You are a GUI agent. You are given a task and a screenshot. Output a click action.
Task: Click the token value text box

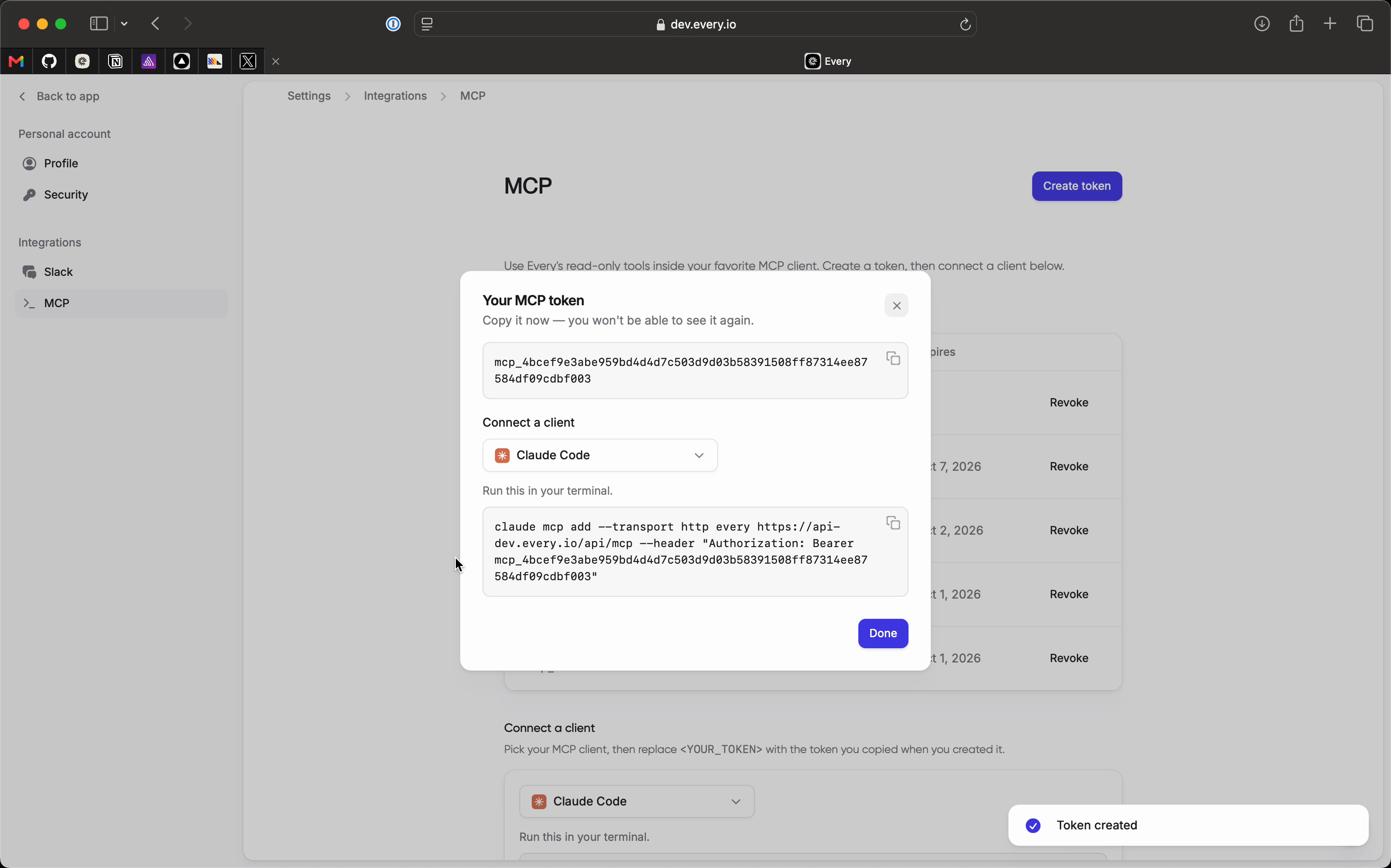tap(695, 370)
